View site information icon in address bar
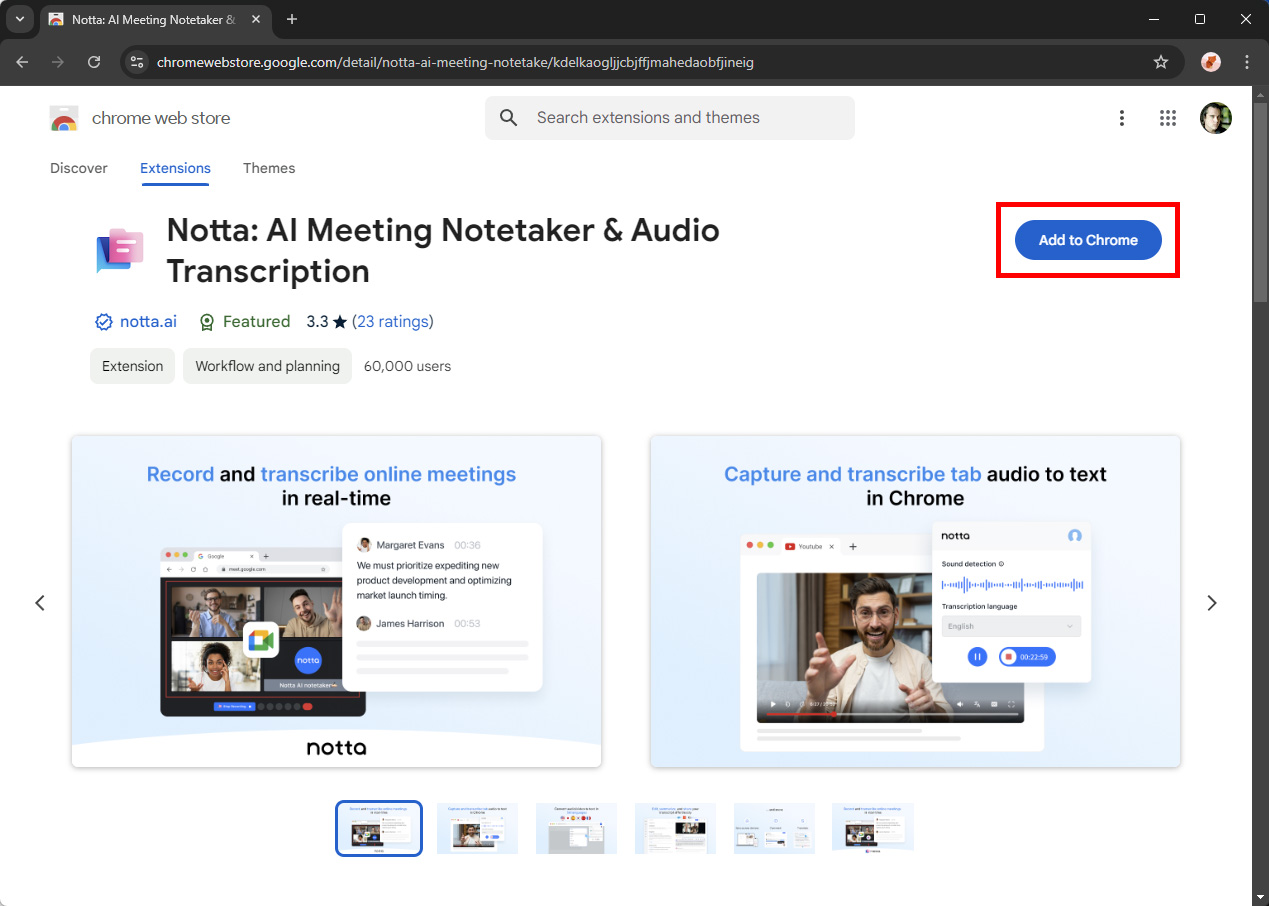The height and width of the screenshot is (906, 1269). 138,62
